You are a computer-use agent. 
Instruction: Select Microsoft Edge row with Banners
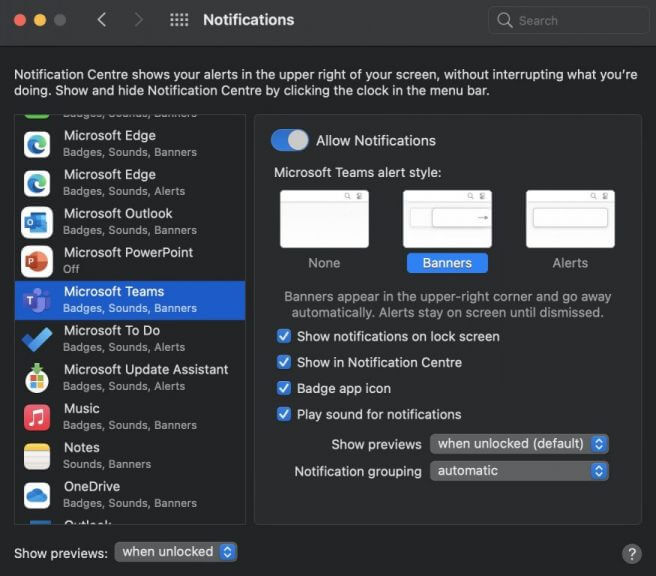[x=130, y=144]
